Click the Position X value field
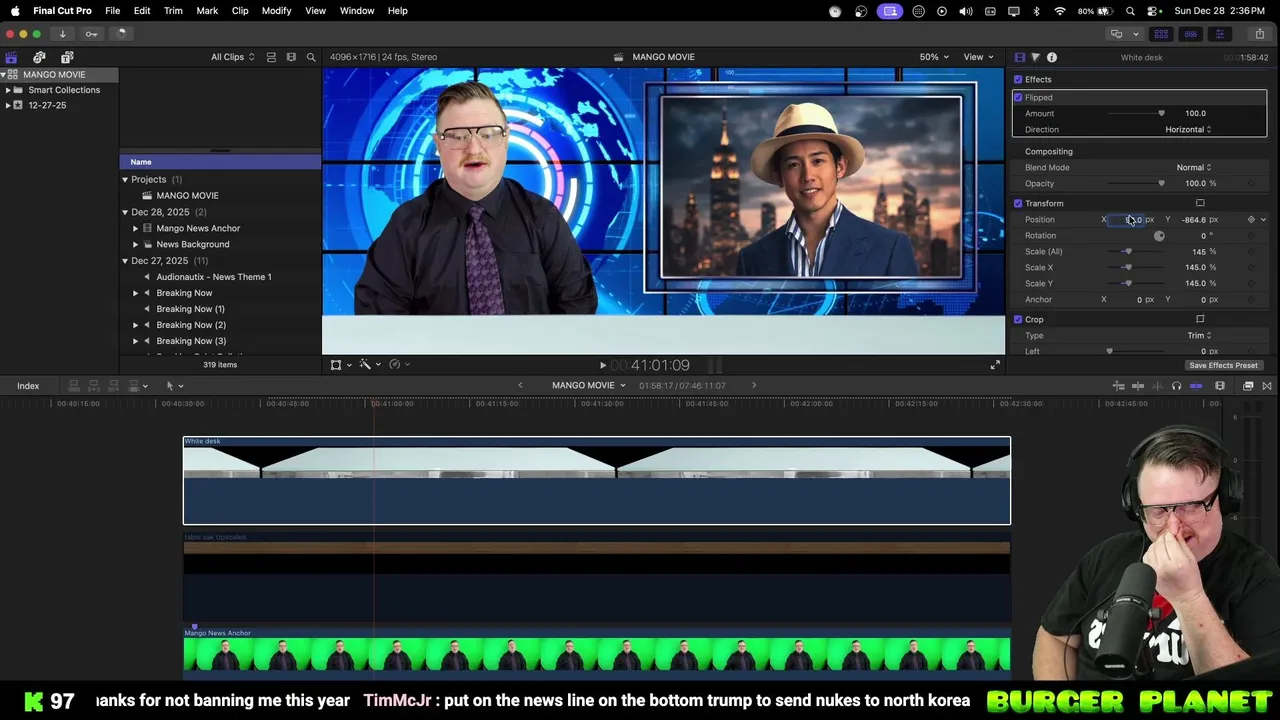 pyautogui.click(x=1126, y=219)
